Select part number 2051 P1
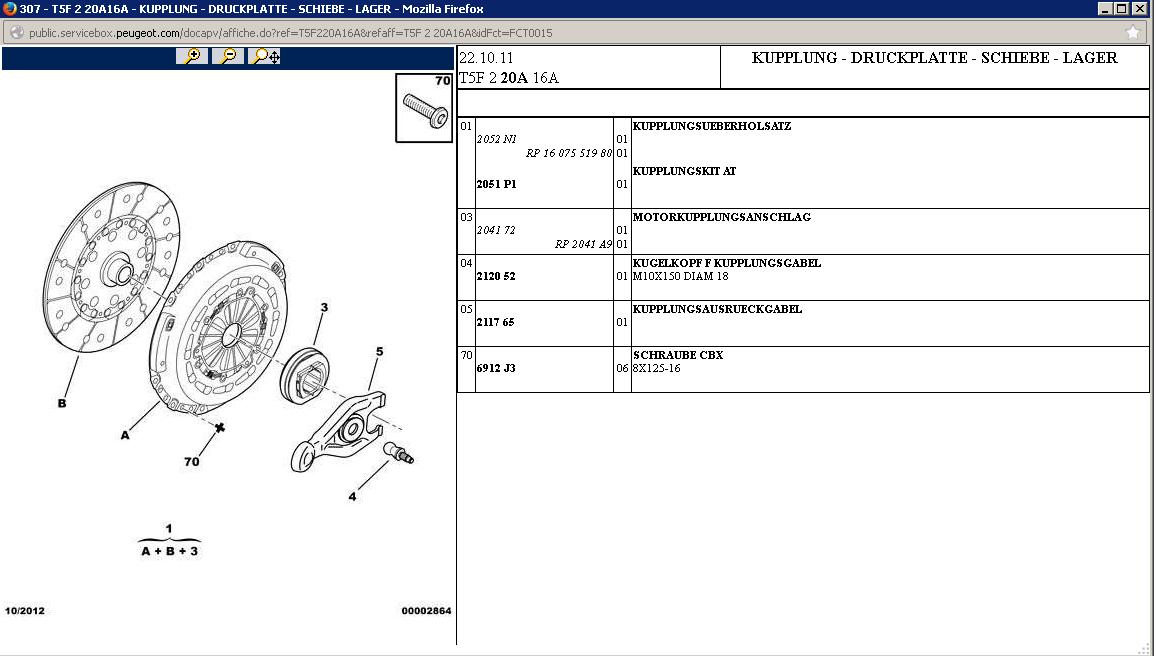Viewport: 1154px width, 656px height. (496, 185)
